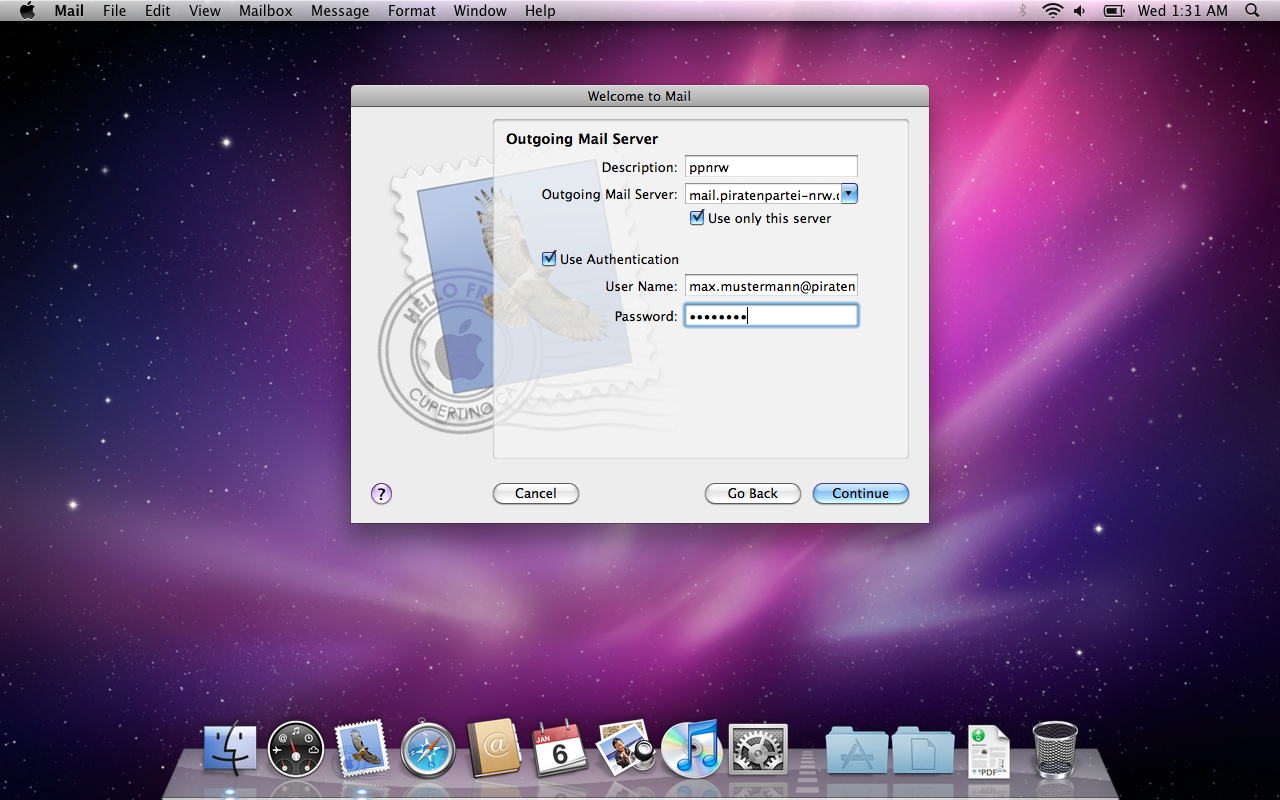
Task: Open the Mail app in the Dock
Action: pos(360,749)
